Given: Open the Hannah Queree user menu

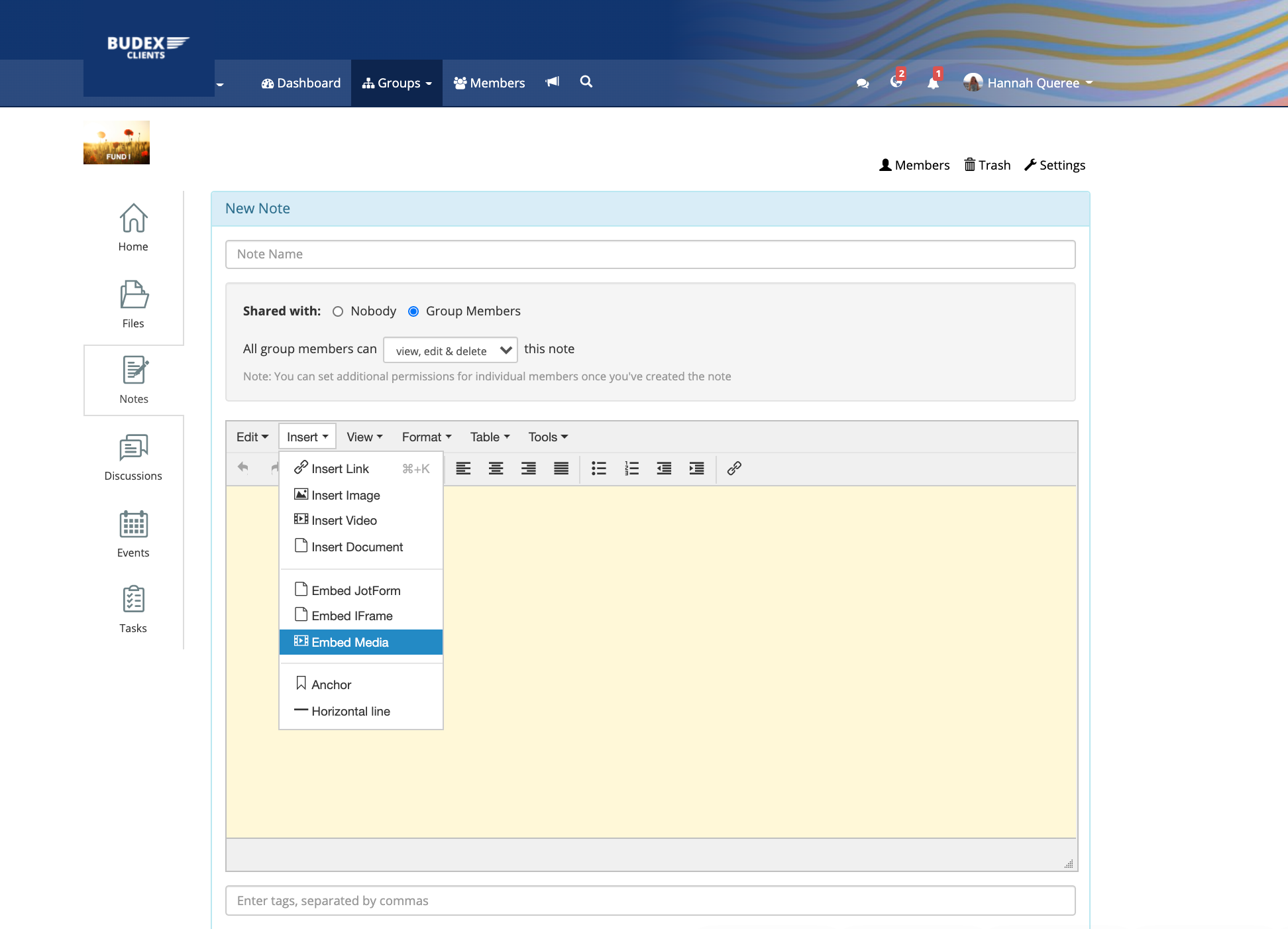Looking at the screenshot, I should pos(1028,83).
